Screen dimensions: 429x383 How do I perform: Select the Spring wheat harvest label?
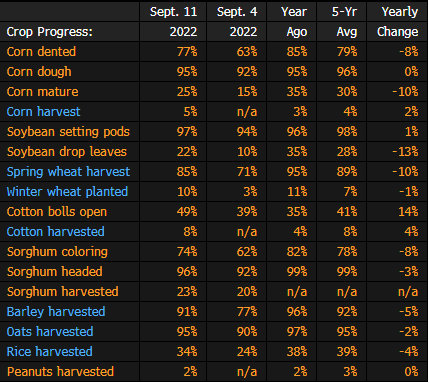pos(68,172)
